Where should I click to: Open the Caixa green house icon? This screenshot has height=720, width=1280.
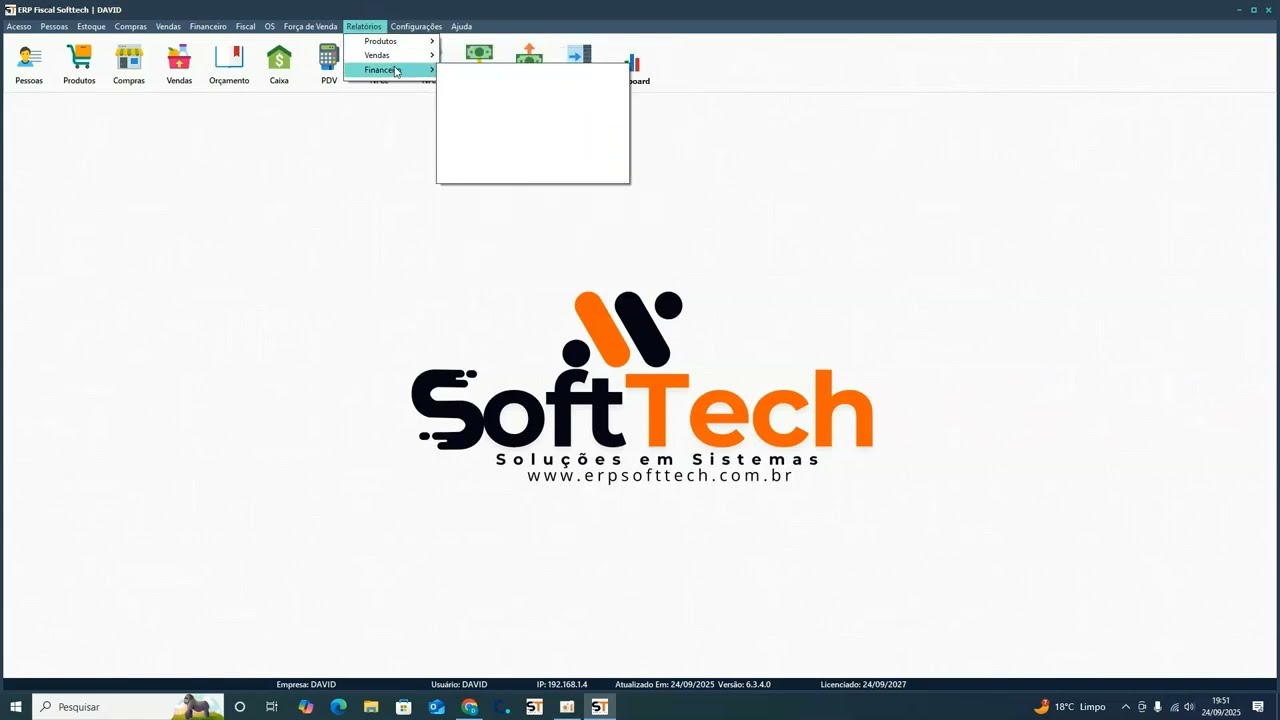[279, 65]
